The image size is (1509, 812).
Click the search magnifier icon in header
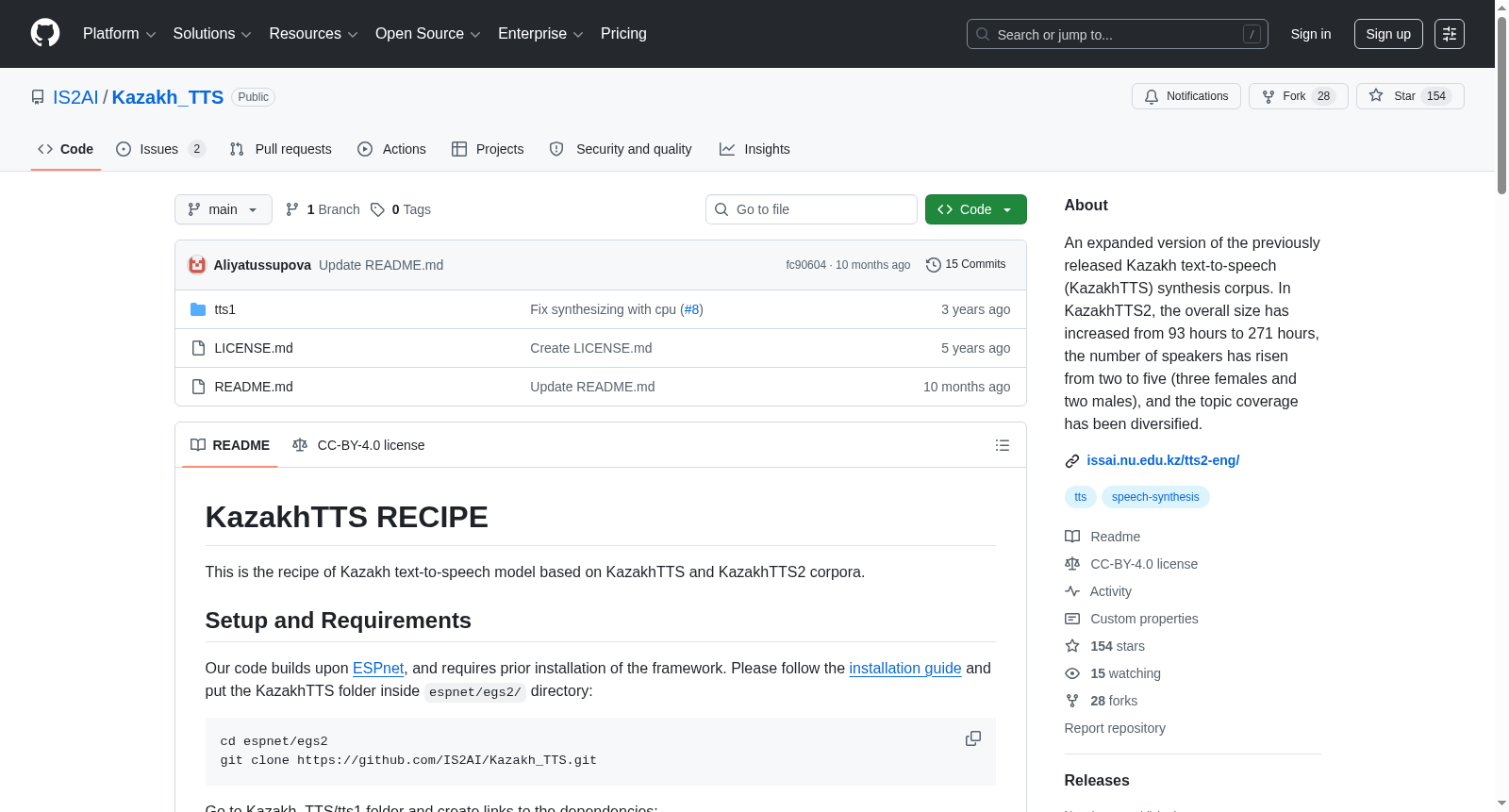click(x=983, y=34)
